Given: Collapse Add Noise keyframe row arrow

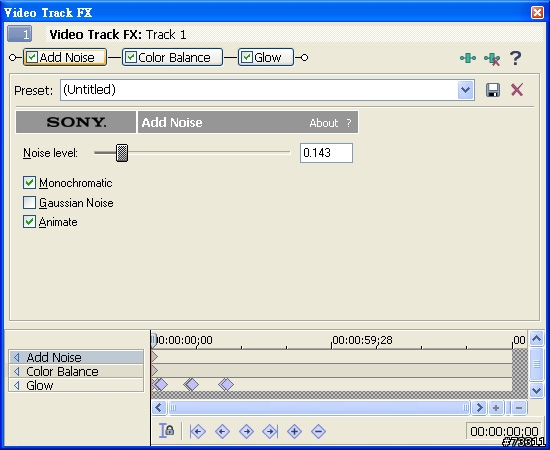Looking at the screenshot, I should pyautogui.click(x=16, y=357).
